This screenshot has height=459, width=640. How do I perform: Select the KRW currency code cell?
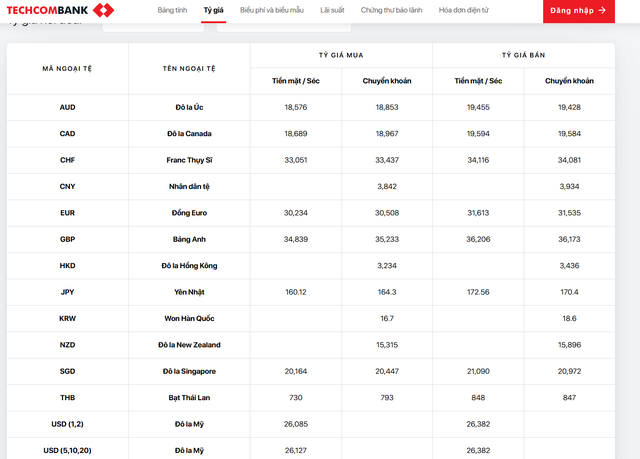(x=67, y=319)
